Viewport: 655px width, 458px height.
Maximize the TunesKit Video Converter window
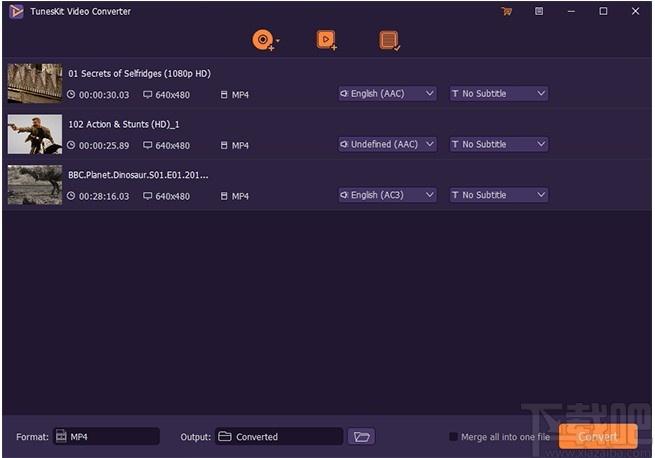pos(603,11)
